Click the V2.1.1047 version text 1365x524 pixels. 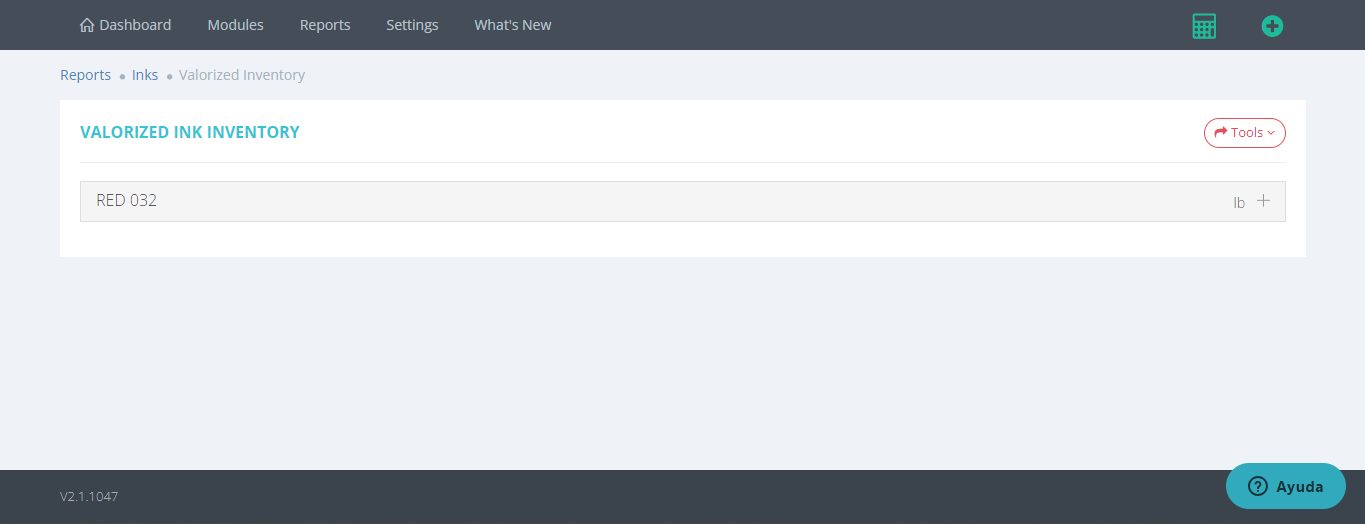(89, 496)
